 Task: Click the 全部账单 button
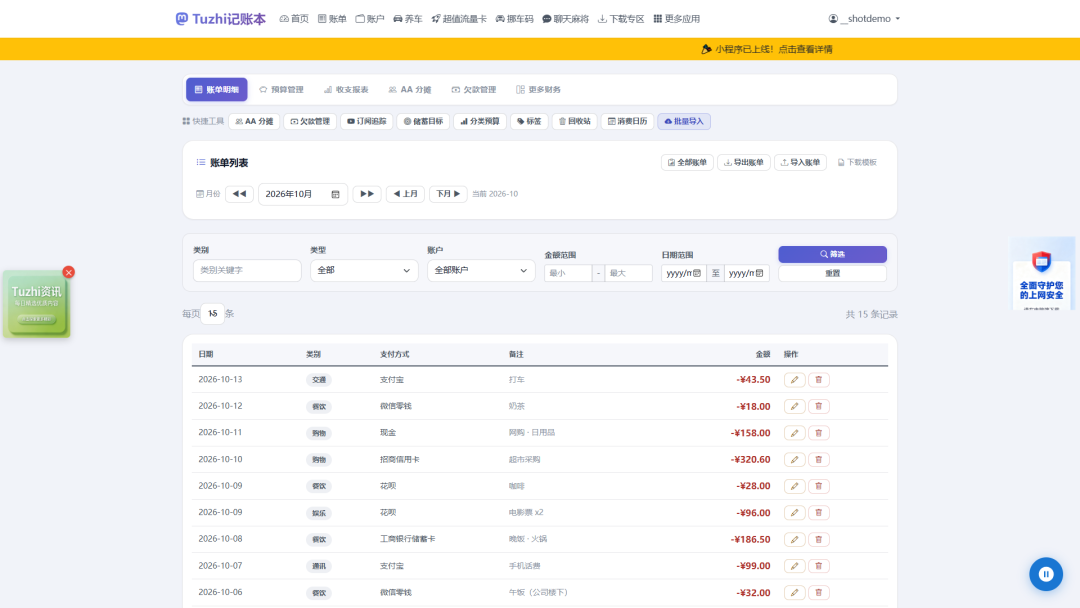[x=687, y=163]
